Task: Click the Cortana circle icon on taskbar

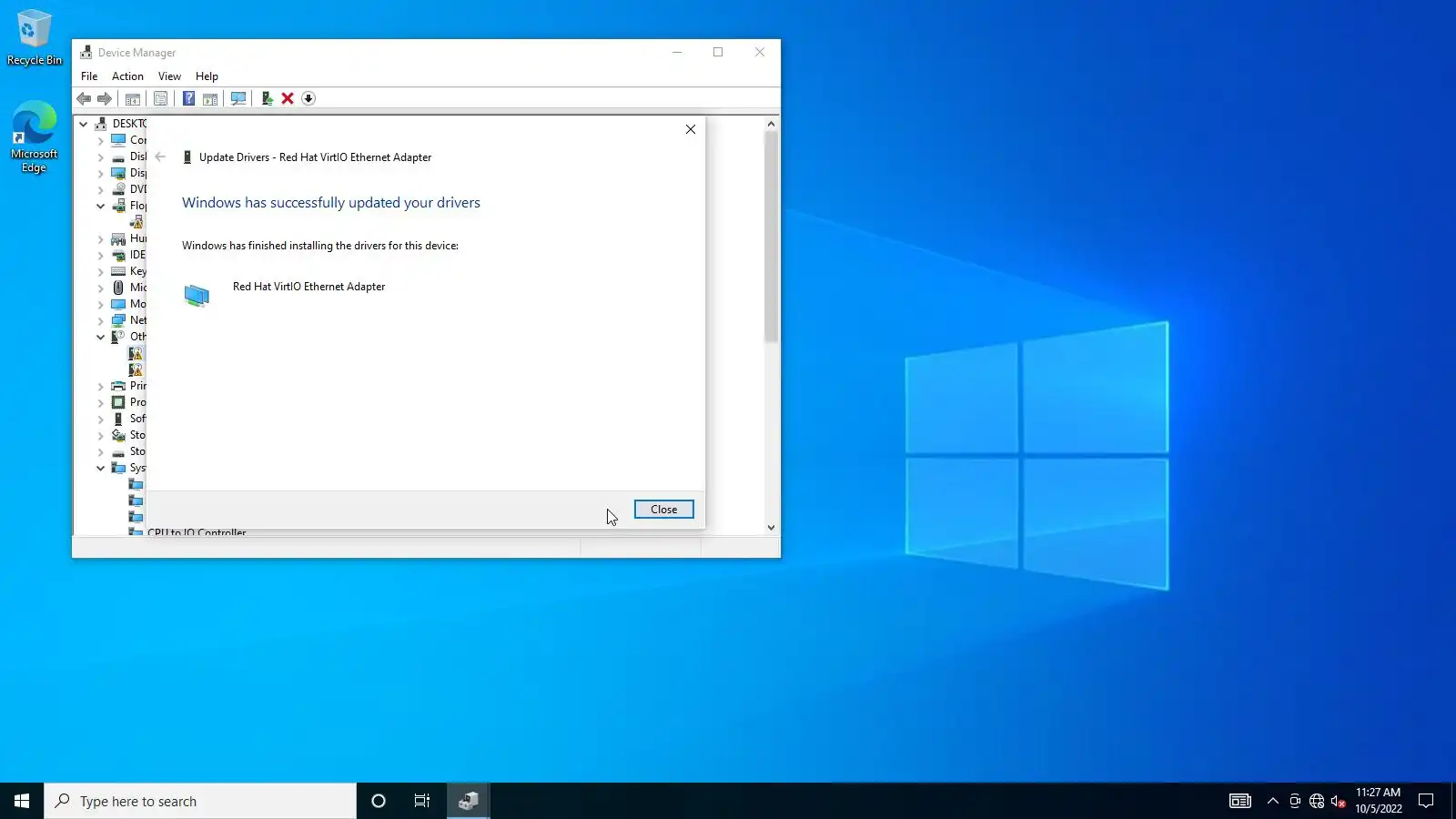Action: (x=379, y=801)
